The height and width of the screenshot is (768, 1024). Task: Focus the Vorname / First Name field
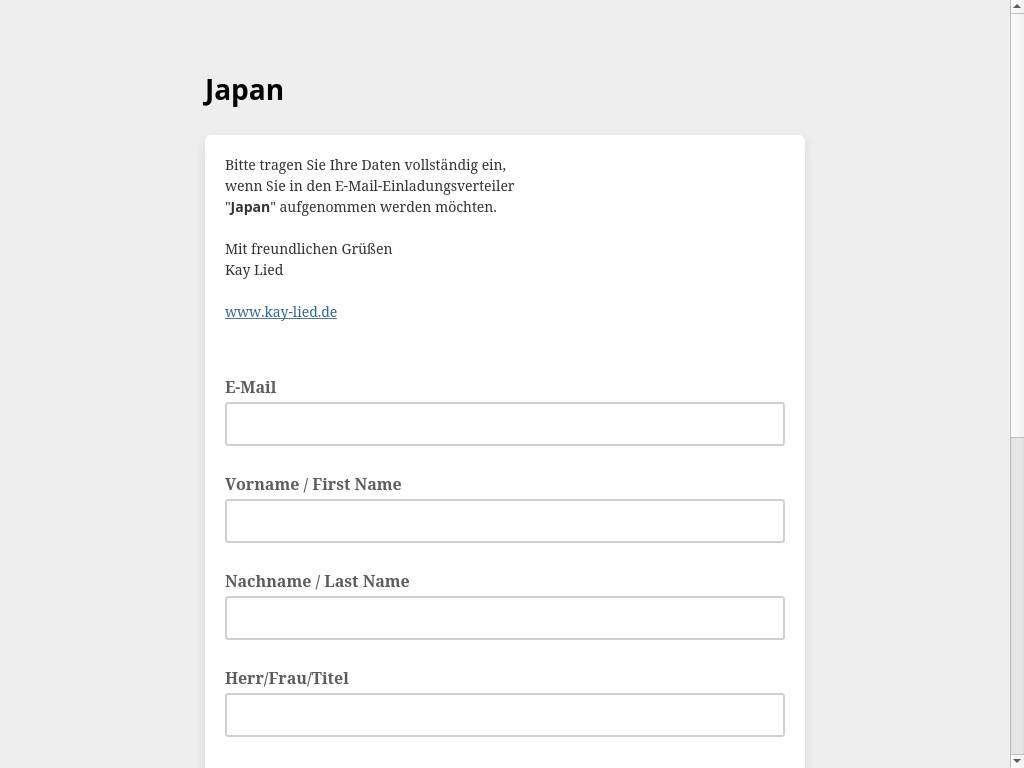click(504, 521)
